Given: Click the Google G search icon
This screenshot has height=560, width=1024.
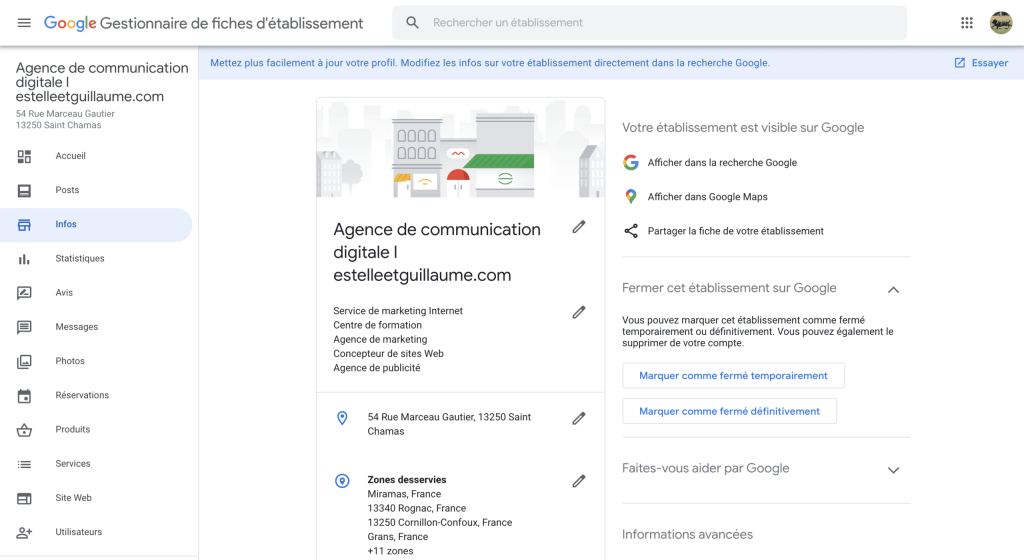Looking at the screenshot, I should point(631,163).
